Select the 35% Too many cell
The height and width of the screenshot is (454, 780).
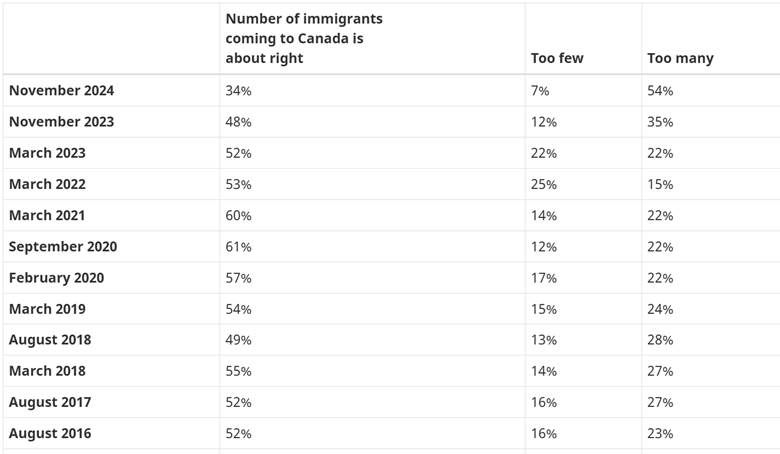660,122
